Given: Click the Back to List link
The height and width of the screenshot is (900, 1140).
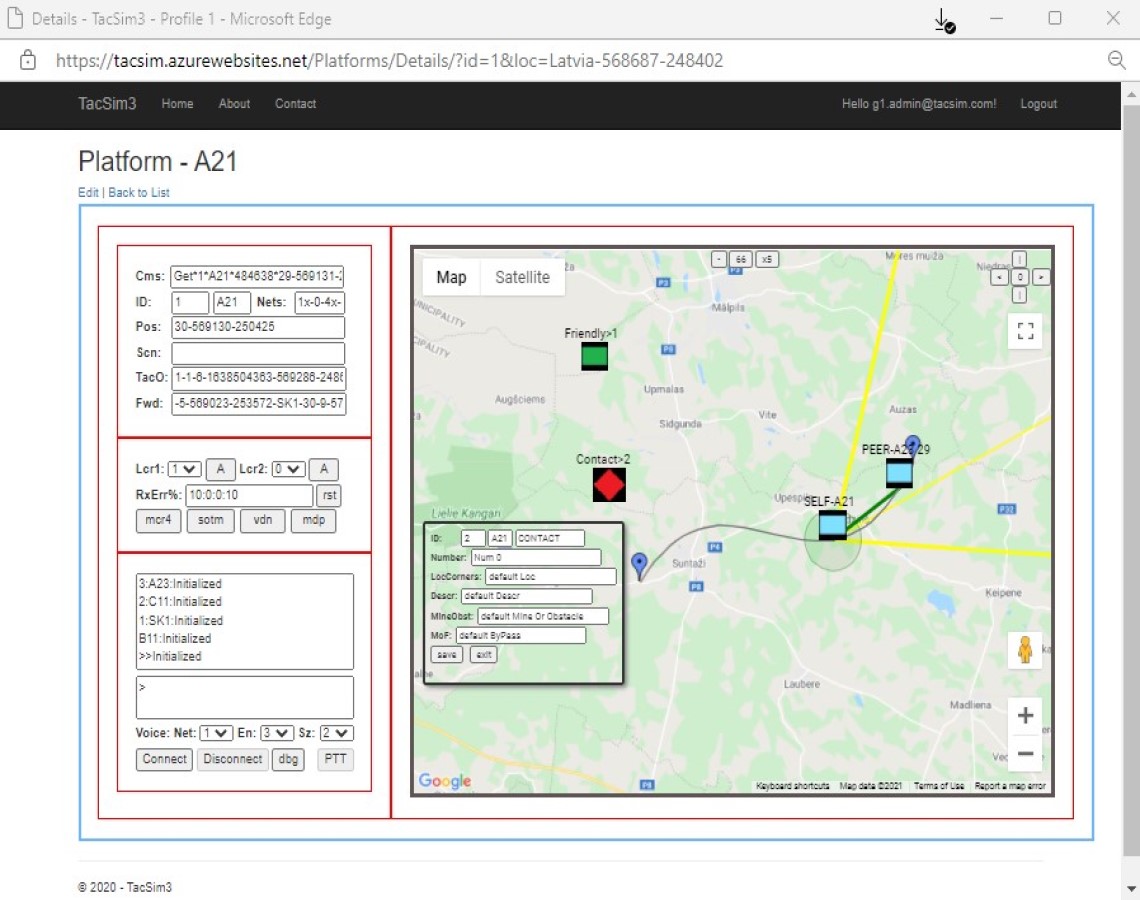Looking at the screenshot, I should point(138,192).
